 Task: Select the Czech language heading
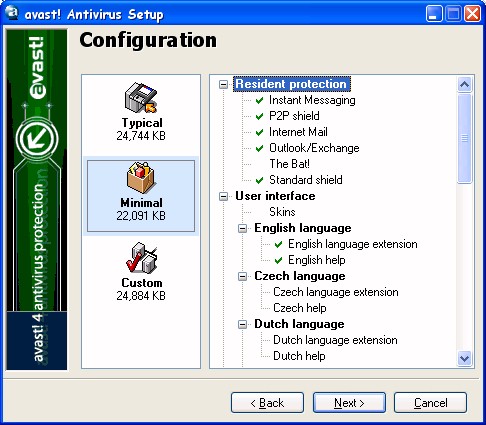(x=300, y=276)
